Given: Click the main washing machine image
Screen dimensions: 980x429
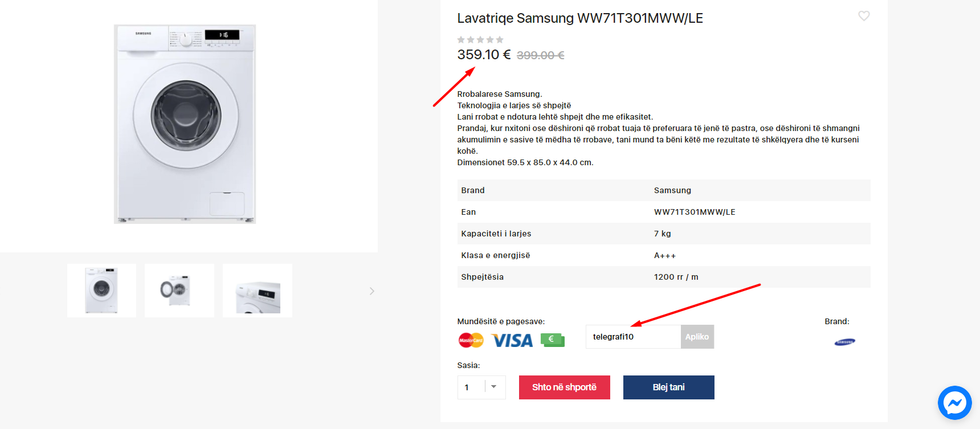Looking at the screenshot, I should coord(188,123).
